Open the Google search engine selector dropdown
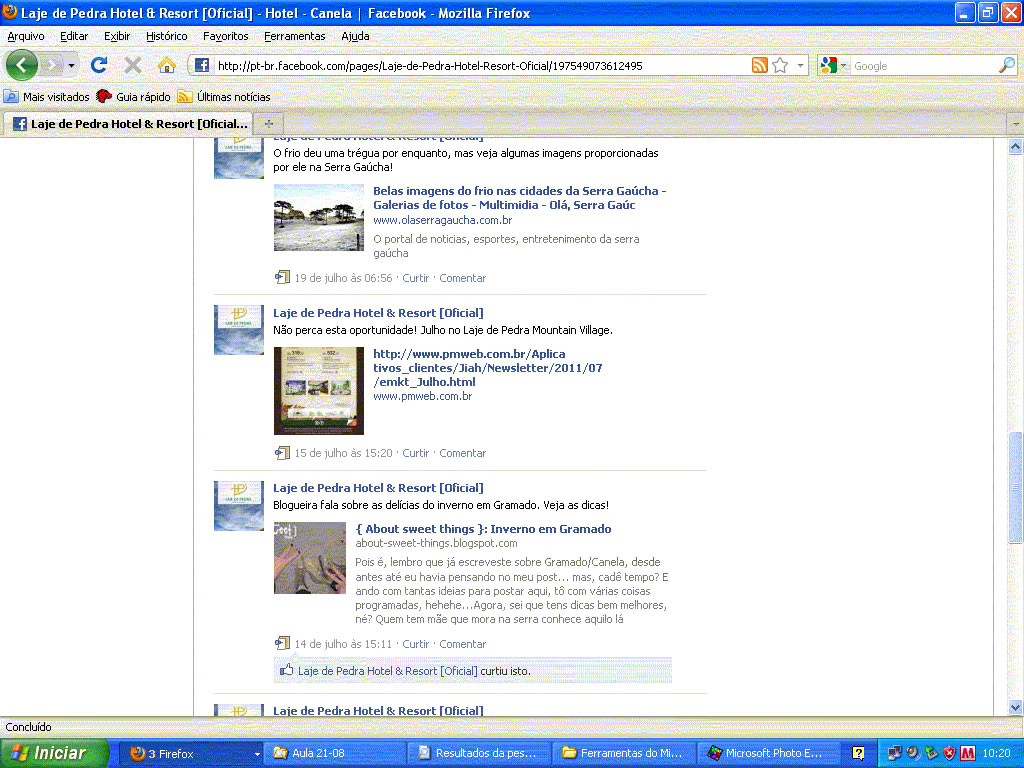Screen dimensions: 1024x768 tap(833, 65)
